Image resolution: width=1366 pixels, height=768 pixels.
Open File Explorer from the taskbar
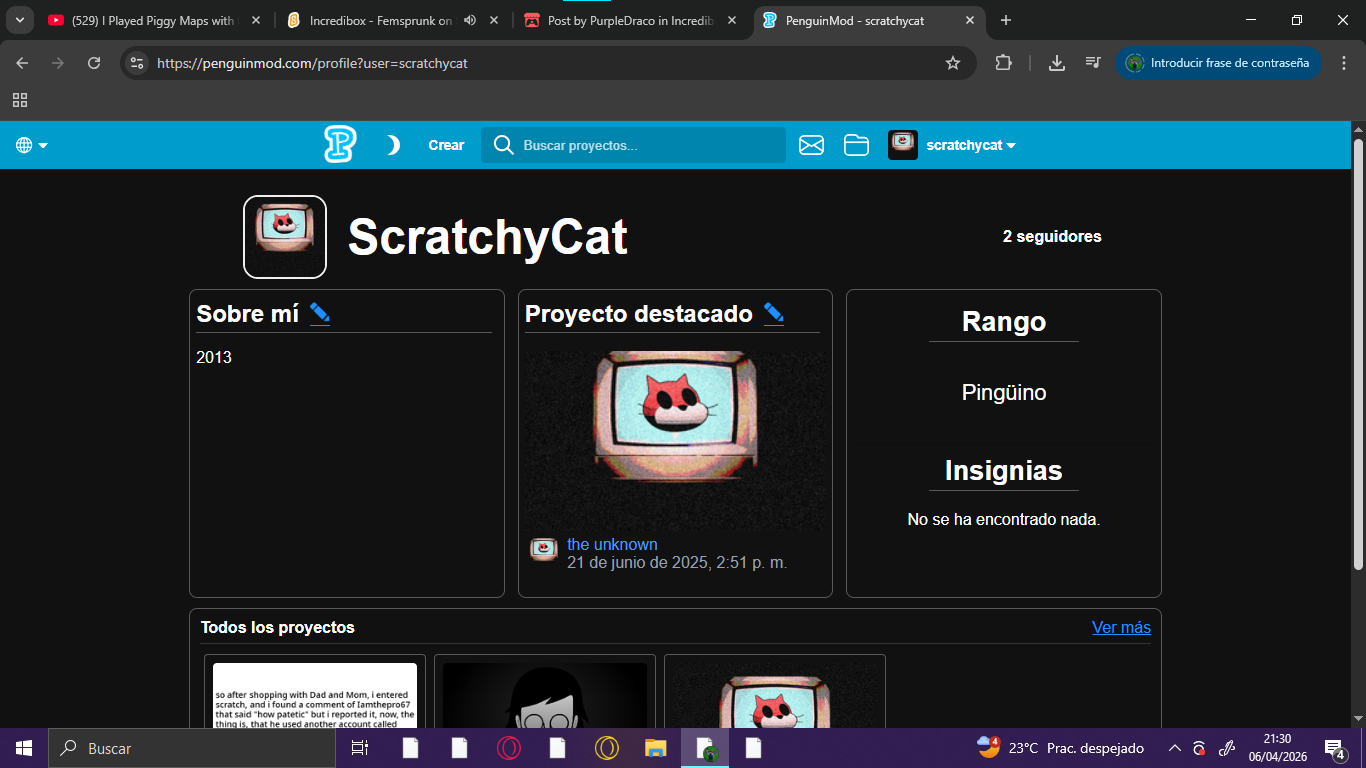coord(655,748)
